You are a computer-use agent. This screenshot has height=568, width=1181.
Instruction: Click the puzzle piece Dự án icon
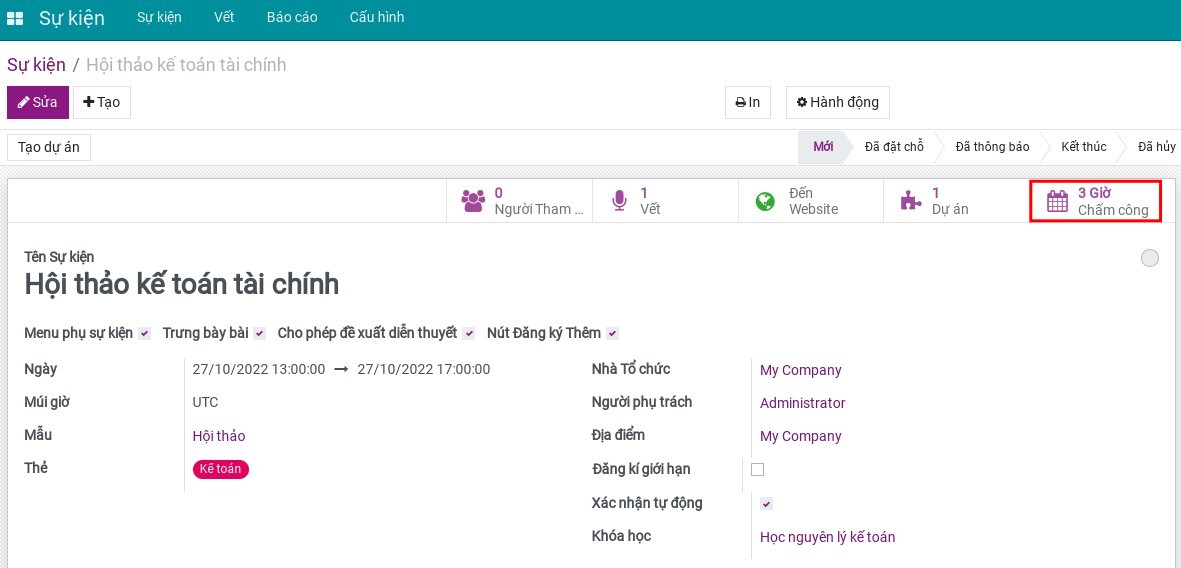(x=910, y=201)
